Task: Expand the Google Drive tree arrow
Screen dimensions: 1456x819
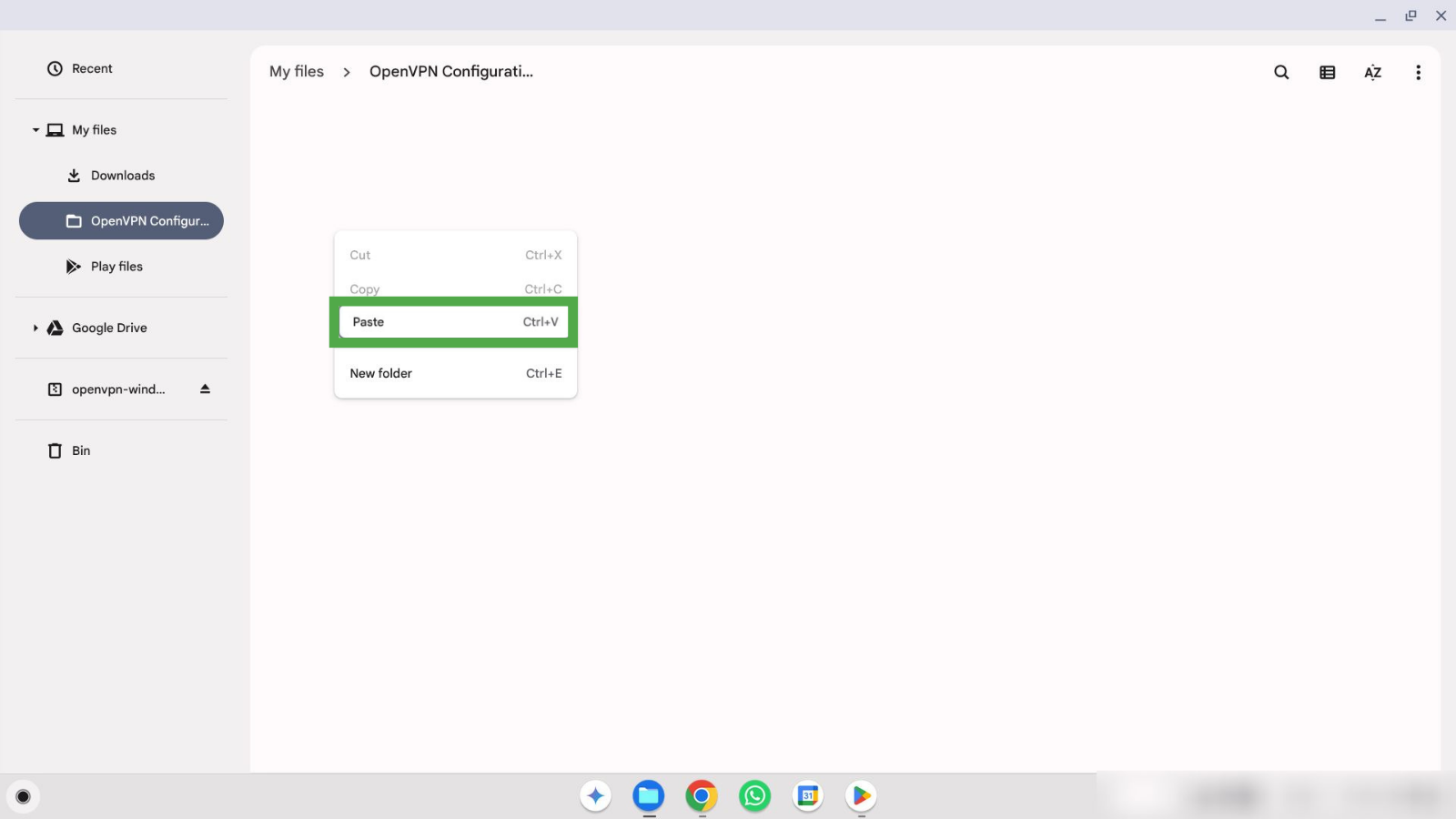Action: (x=35, y=328)
